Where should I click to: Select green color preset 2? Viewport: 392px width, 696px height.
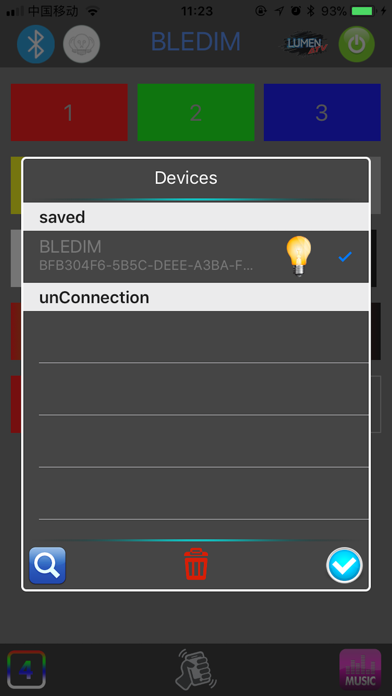[196, 112]
